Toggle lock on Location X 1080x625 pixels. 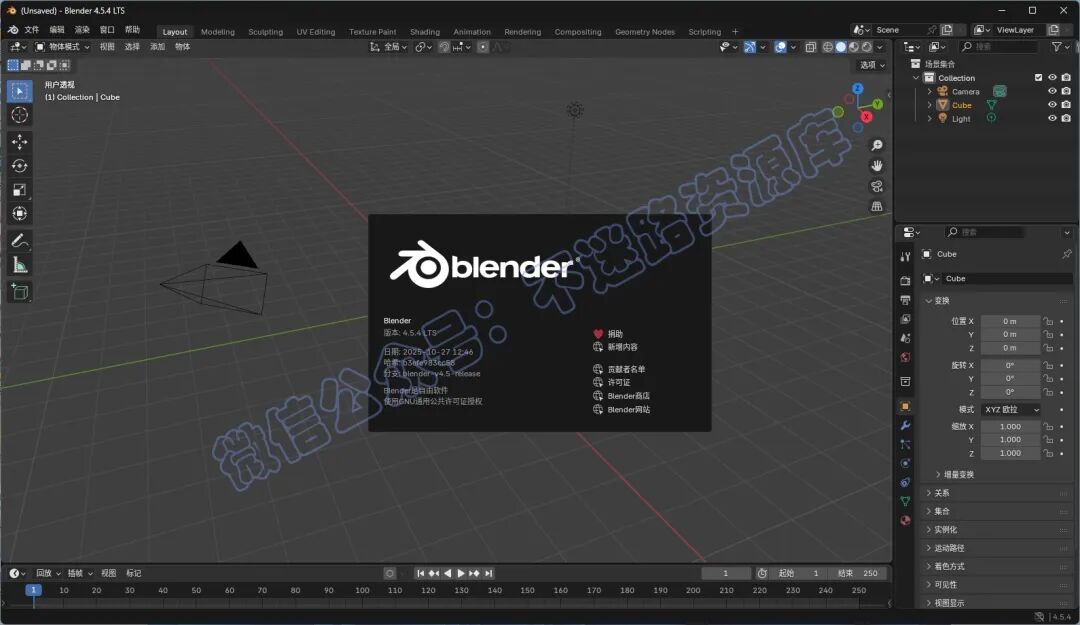(1048, 321)
